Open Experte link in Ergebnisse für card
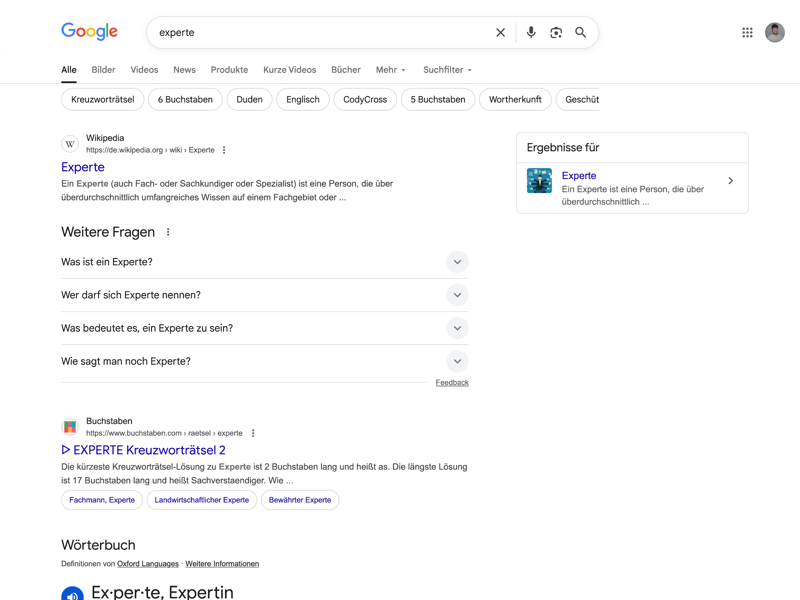 point(579,176)
